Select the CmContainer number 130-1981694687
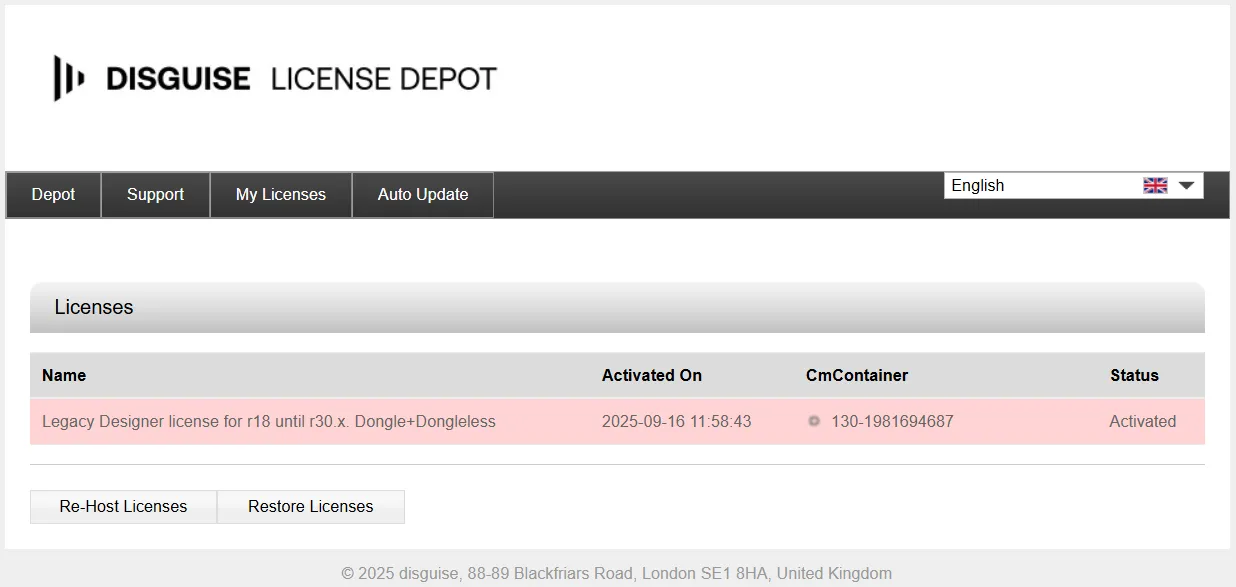 (x=892, y=421)
